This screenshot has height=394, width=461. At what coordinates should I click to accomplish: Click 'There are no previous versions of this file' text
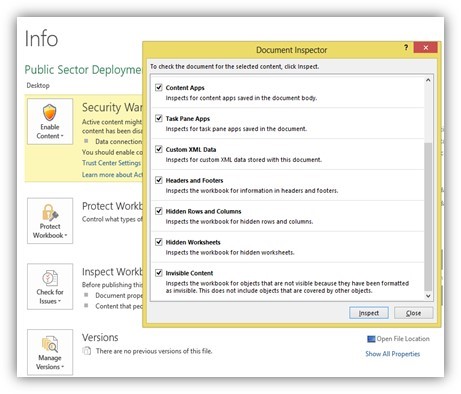154,351
